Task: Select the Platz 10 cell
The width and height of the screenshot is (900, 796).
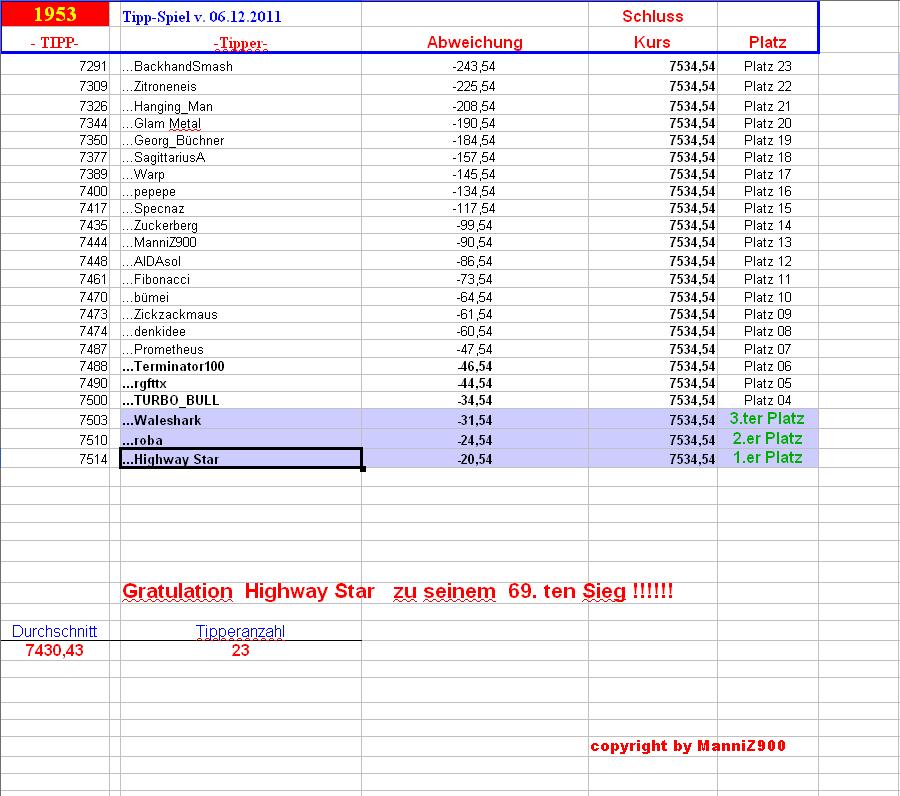Action: tap(767, 297)
